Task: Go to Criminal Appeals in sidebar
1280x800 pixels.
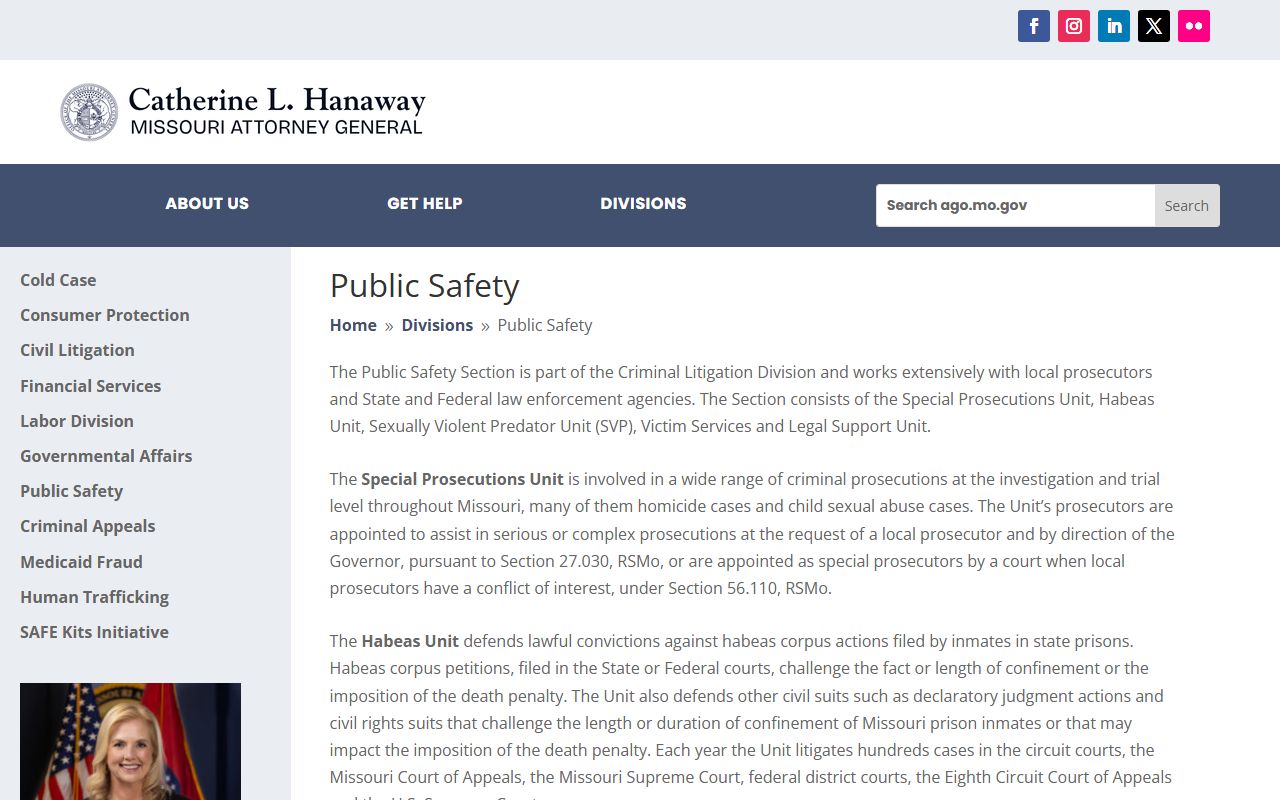Action: 88,526
